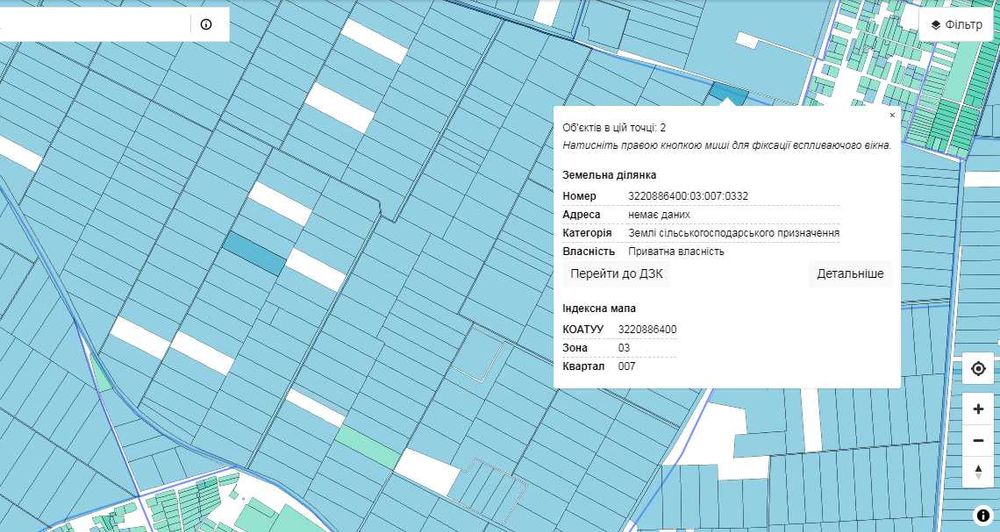Screen dimensions: 1000x532
Task: Open the Фільтр layers filter
Action: (956, 25)
